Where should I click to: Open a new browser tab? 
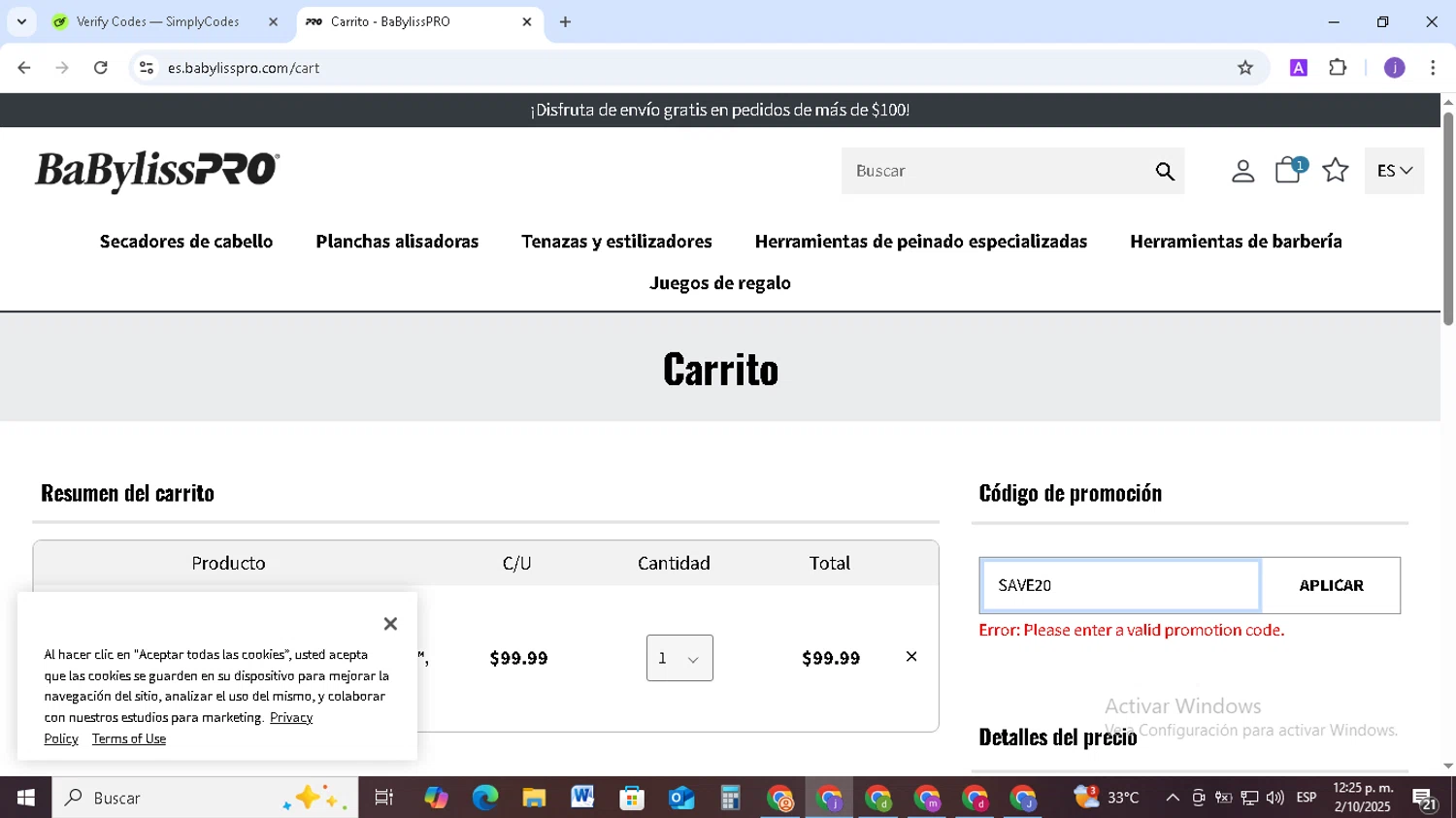[565, 21]
